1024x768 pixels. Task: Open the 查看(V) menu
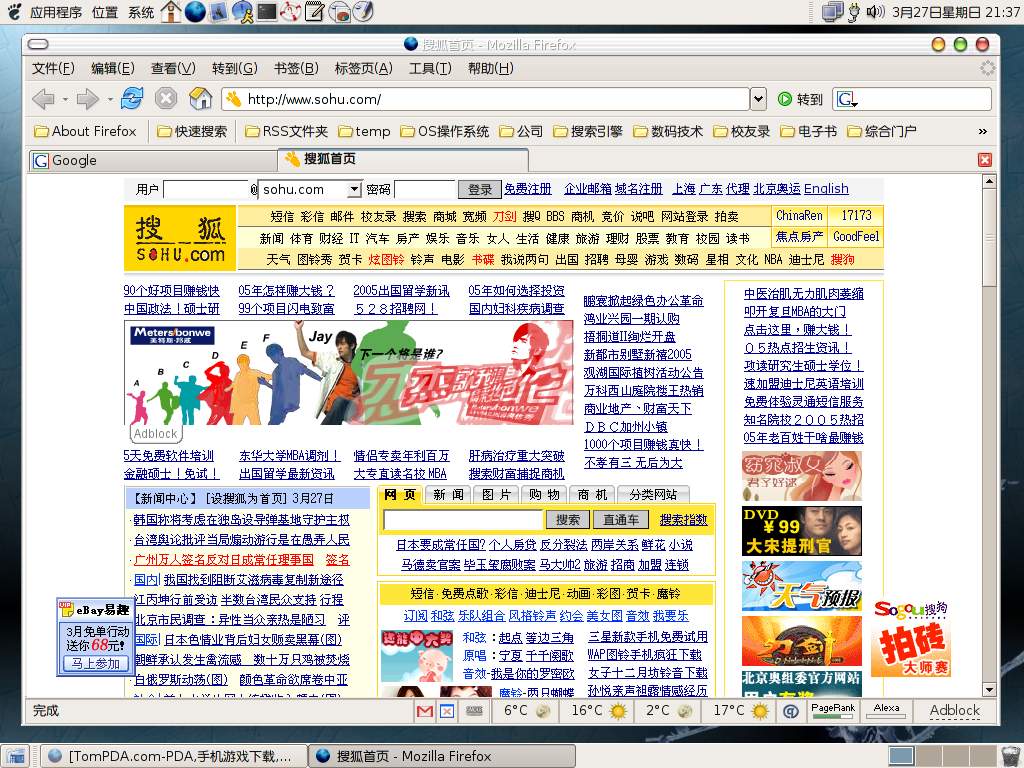click(173, 69)
